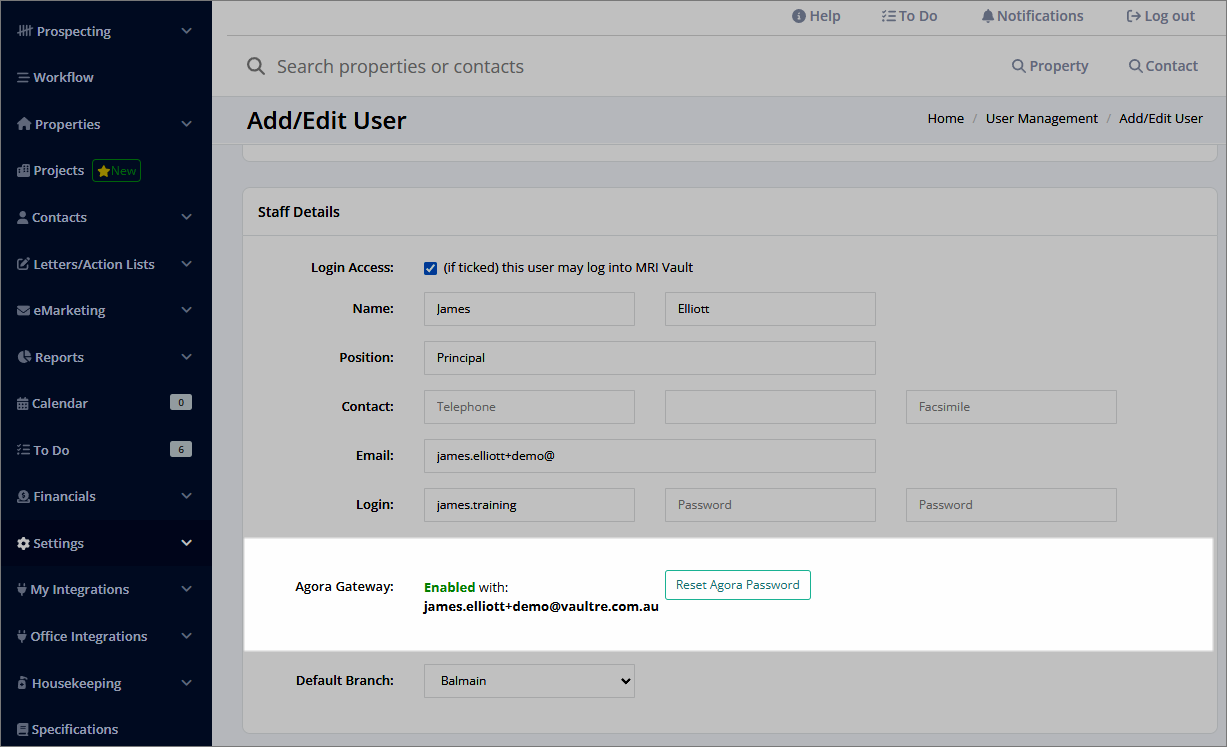
Task: Open the Specifications sidebar item
Action: [x=75, y=729]
